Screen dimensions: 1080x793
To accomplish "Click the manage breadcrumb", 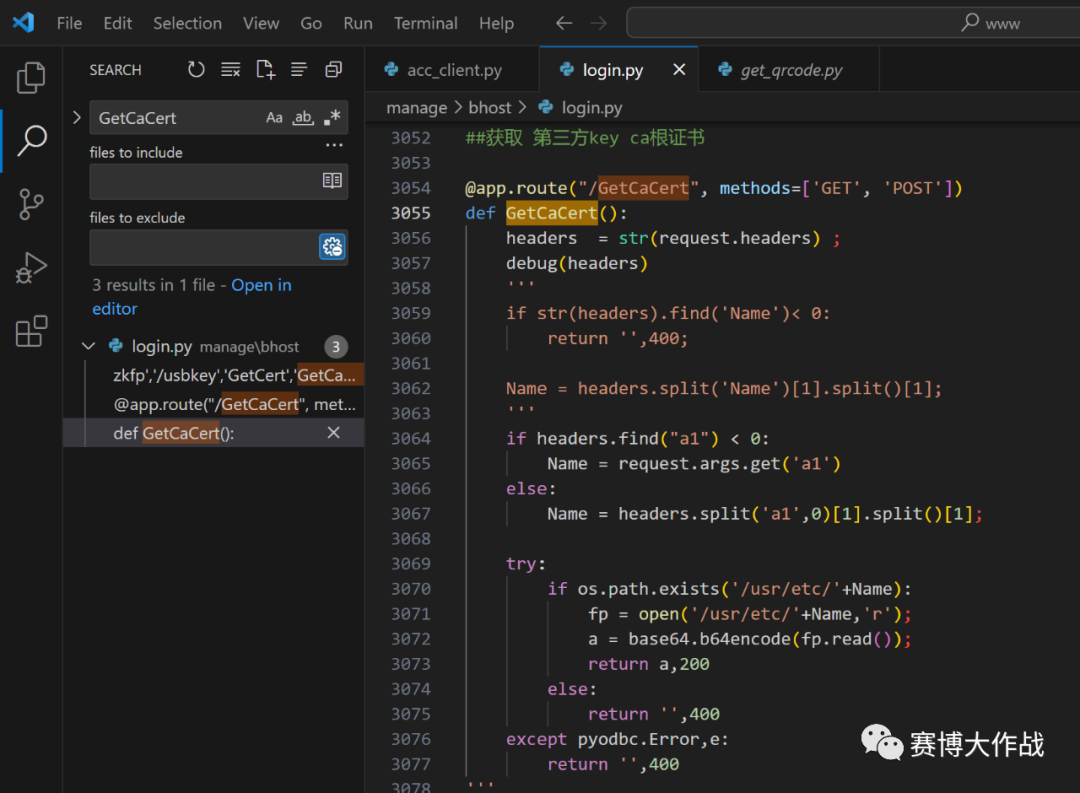I will 417,108.
